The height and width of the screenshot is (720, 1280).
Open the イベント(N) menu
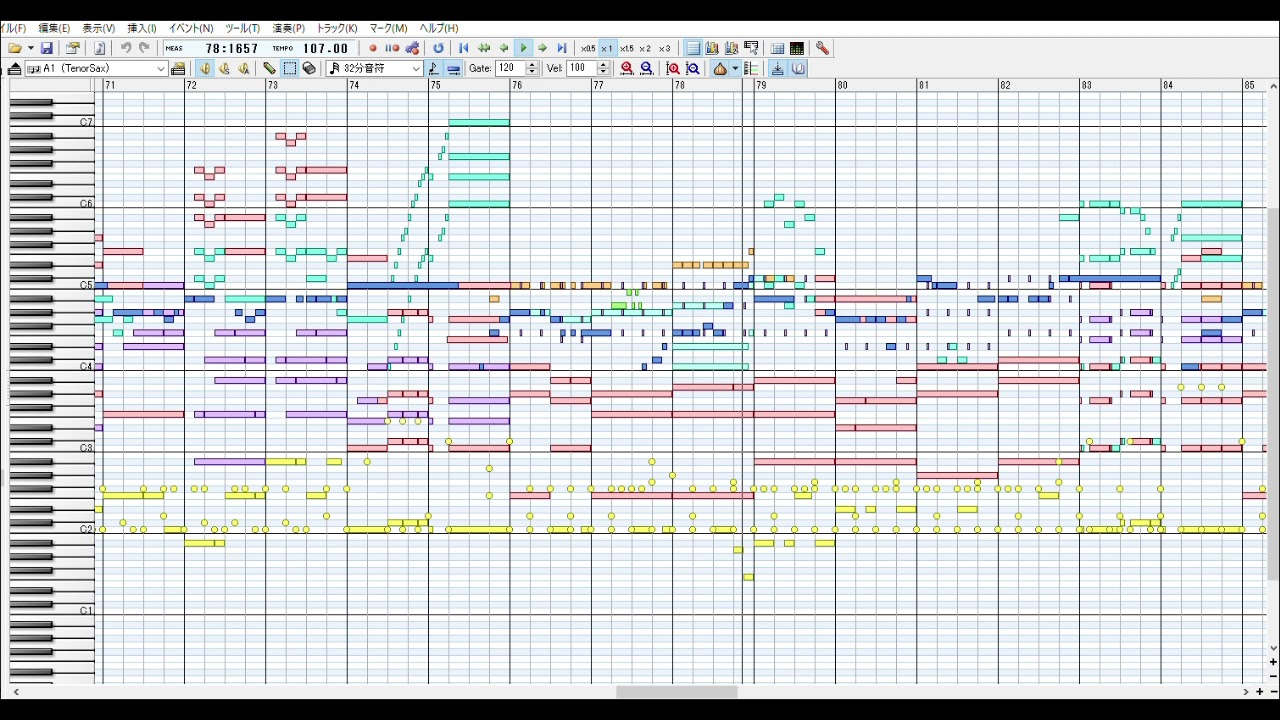click(x=190, y=28)
